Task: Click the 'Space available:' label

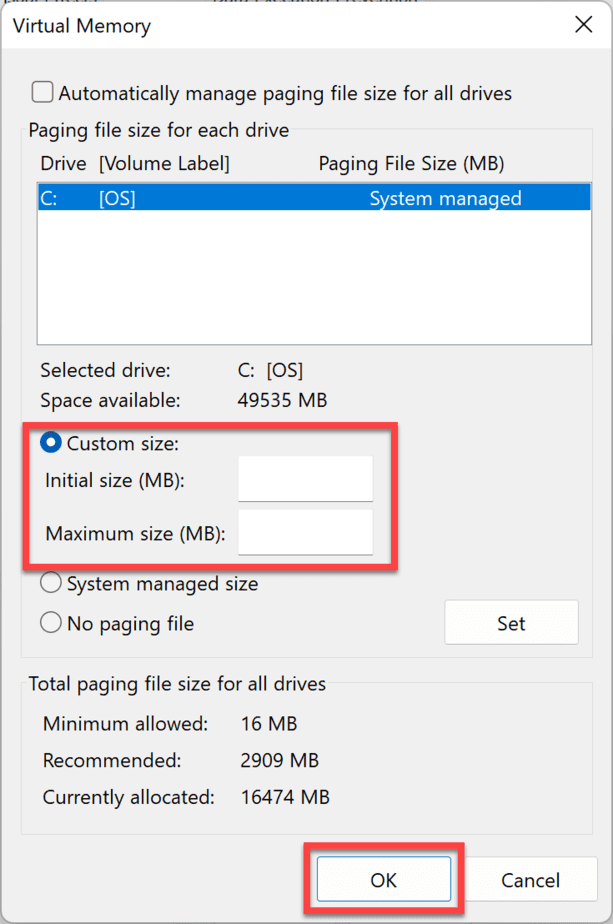Action: (x=110, y=400)
